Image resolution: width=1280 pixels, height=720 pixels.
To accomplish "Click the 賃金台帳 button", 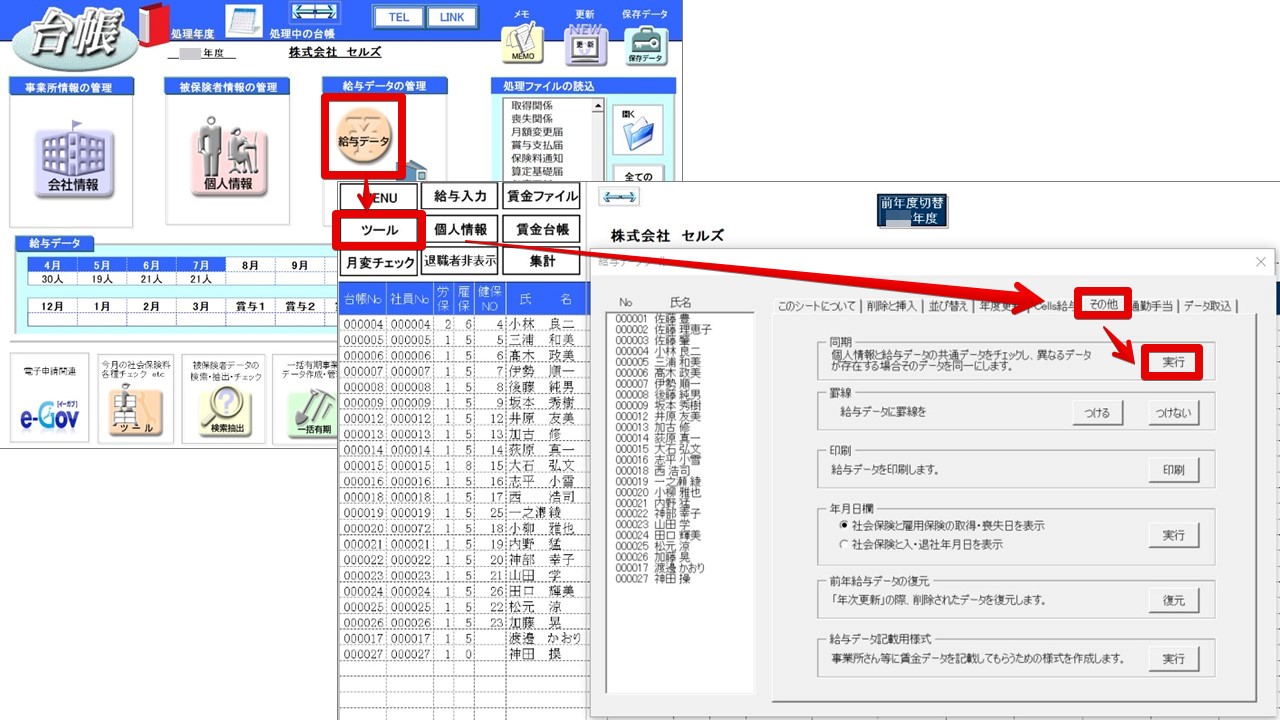I will tap(541, 229).
